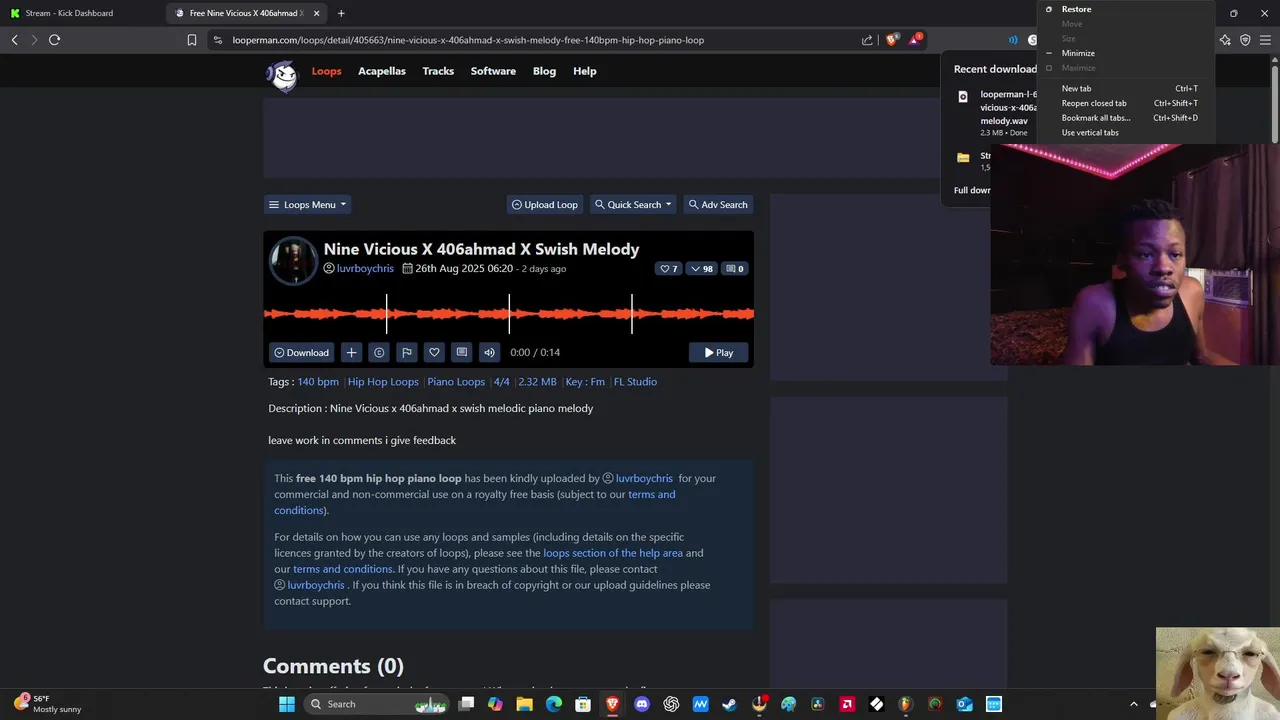Click the bookmark icon beside address bar
1280x720 pixels.
(x=191, y=40)
